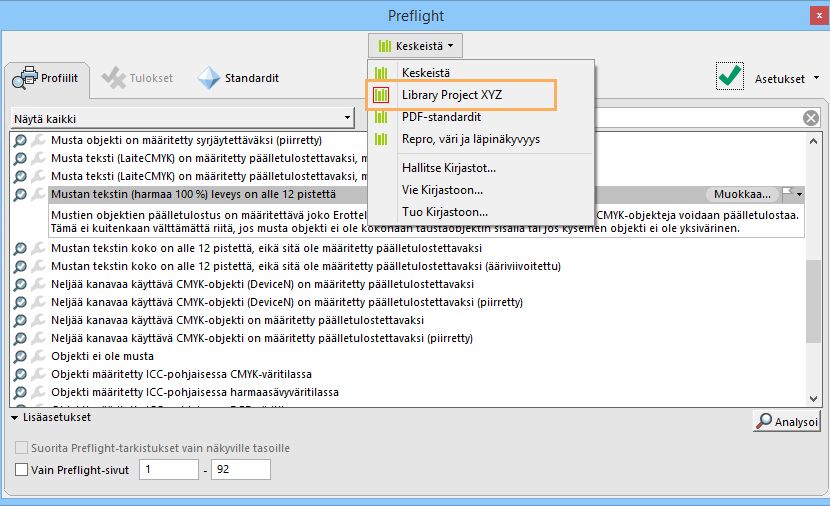Click the magnifier icon beside "Objekti ei ole musta"
830x506 pixels.
[x=20, y=356]
